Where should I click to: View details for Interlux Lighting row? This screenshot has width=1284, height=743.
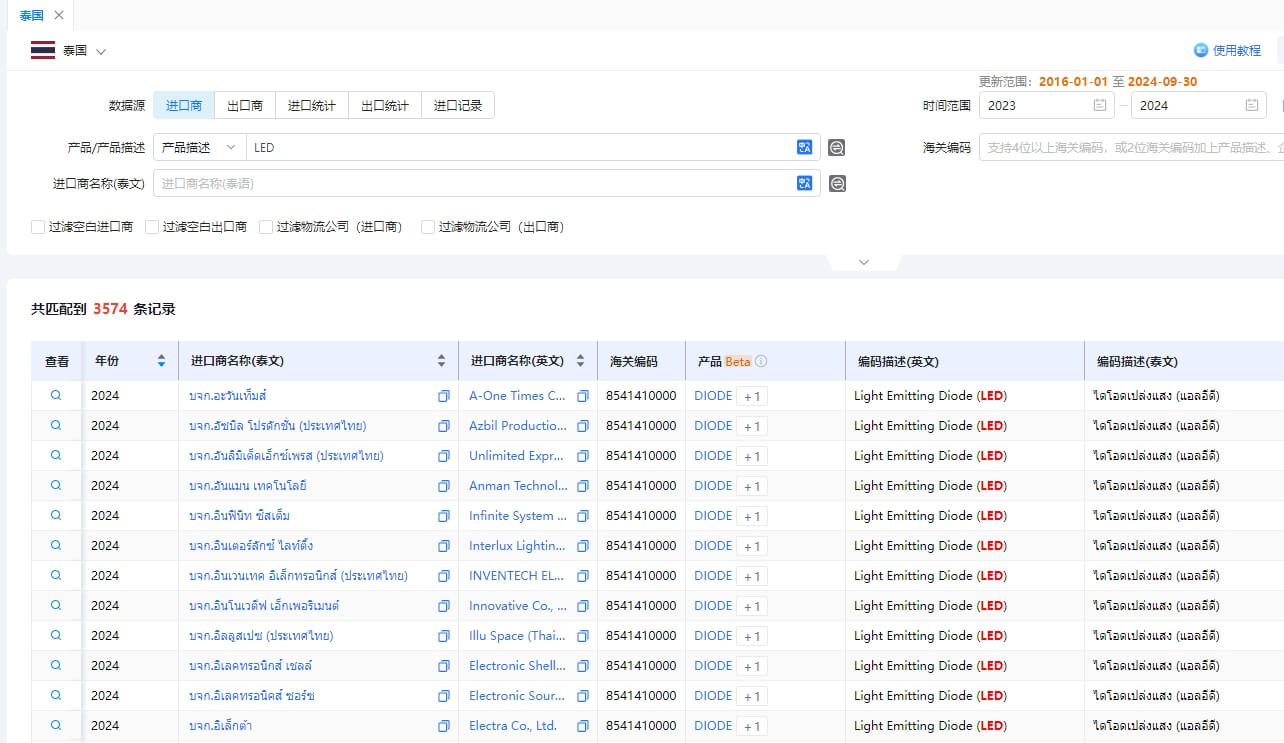[56, 545]
